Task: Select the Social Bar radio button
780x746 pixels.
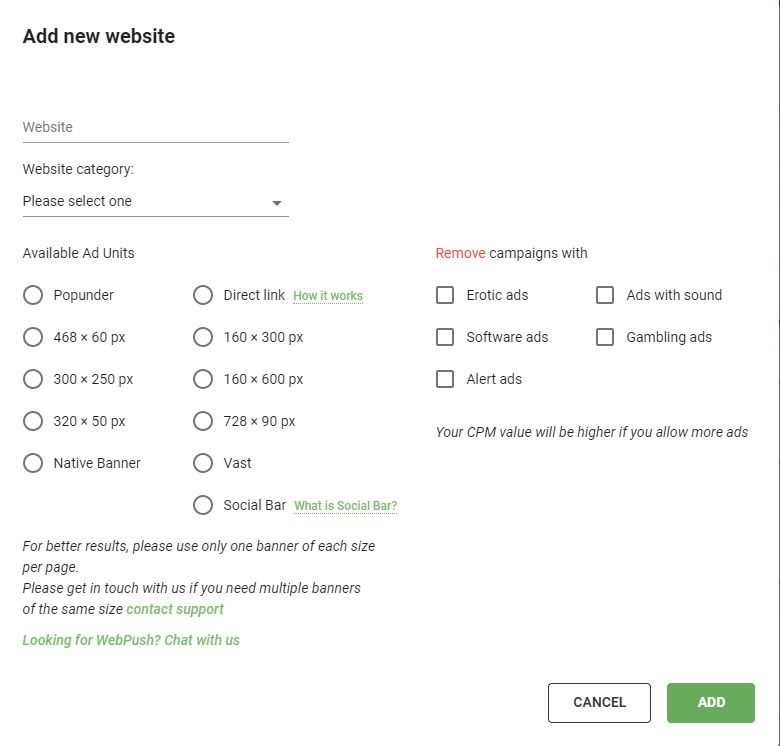Action: click(203, 505)
